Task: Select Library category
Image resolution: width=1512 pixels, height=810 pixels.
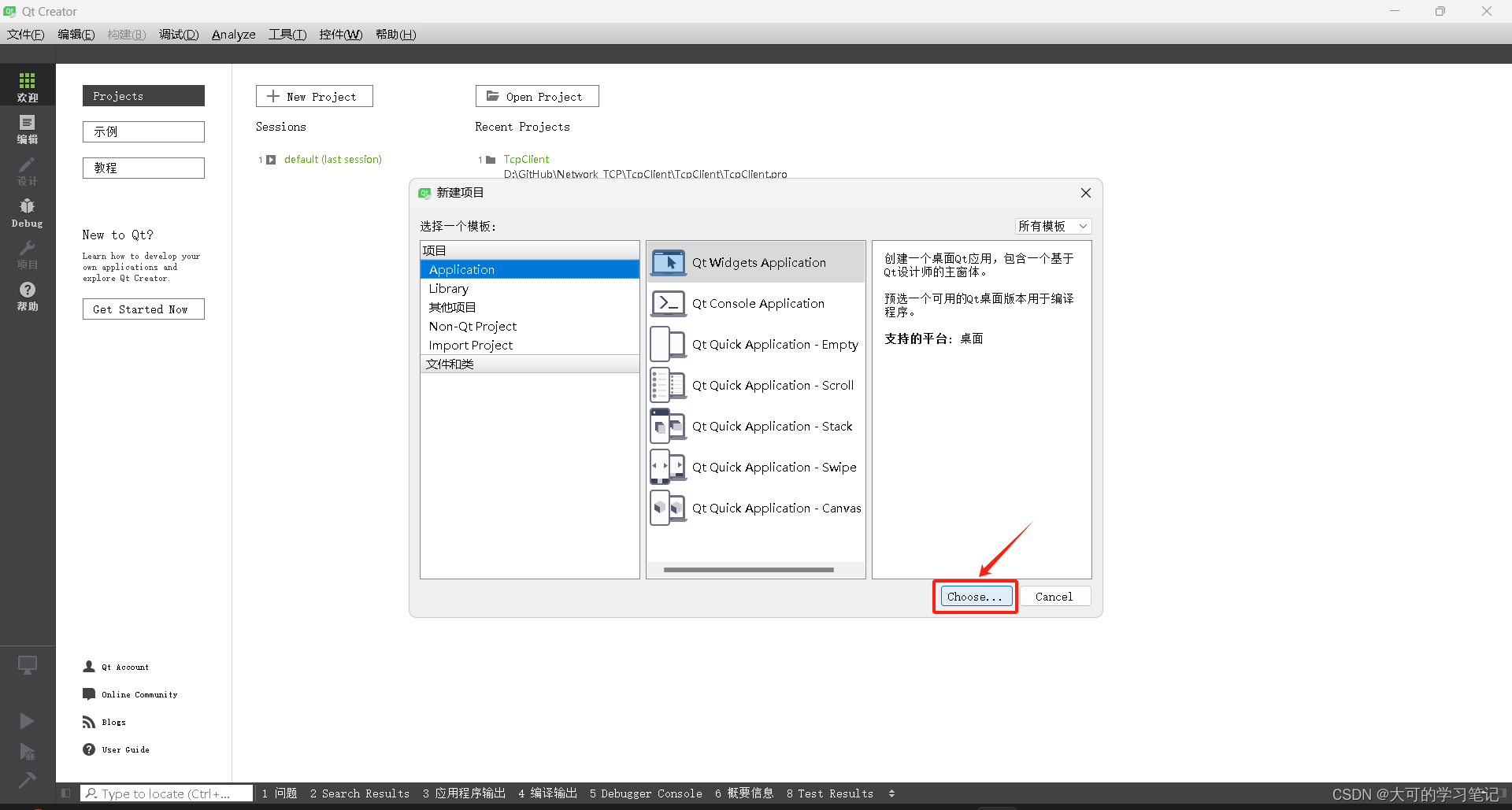Action: (530, 288)
